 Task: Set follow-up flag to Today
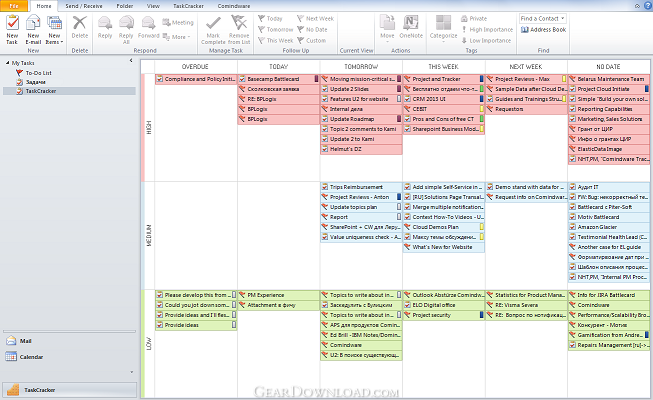(x=270, y=19)
